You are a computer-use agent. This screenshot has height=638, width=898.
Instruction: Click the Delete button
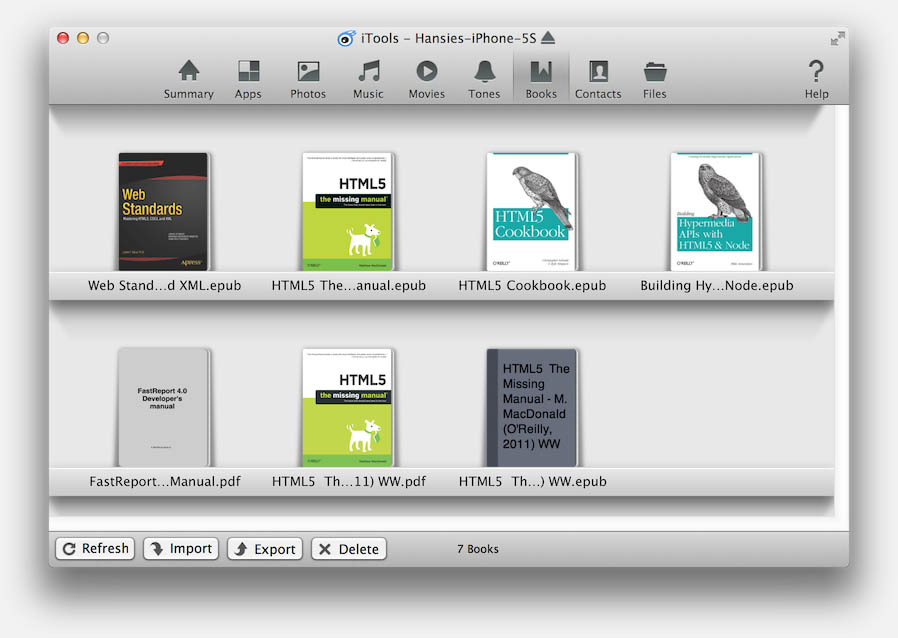click(x=349, y=549)
